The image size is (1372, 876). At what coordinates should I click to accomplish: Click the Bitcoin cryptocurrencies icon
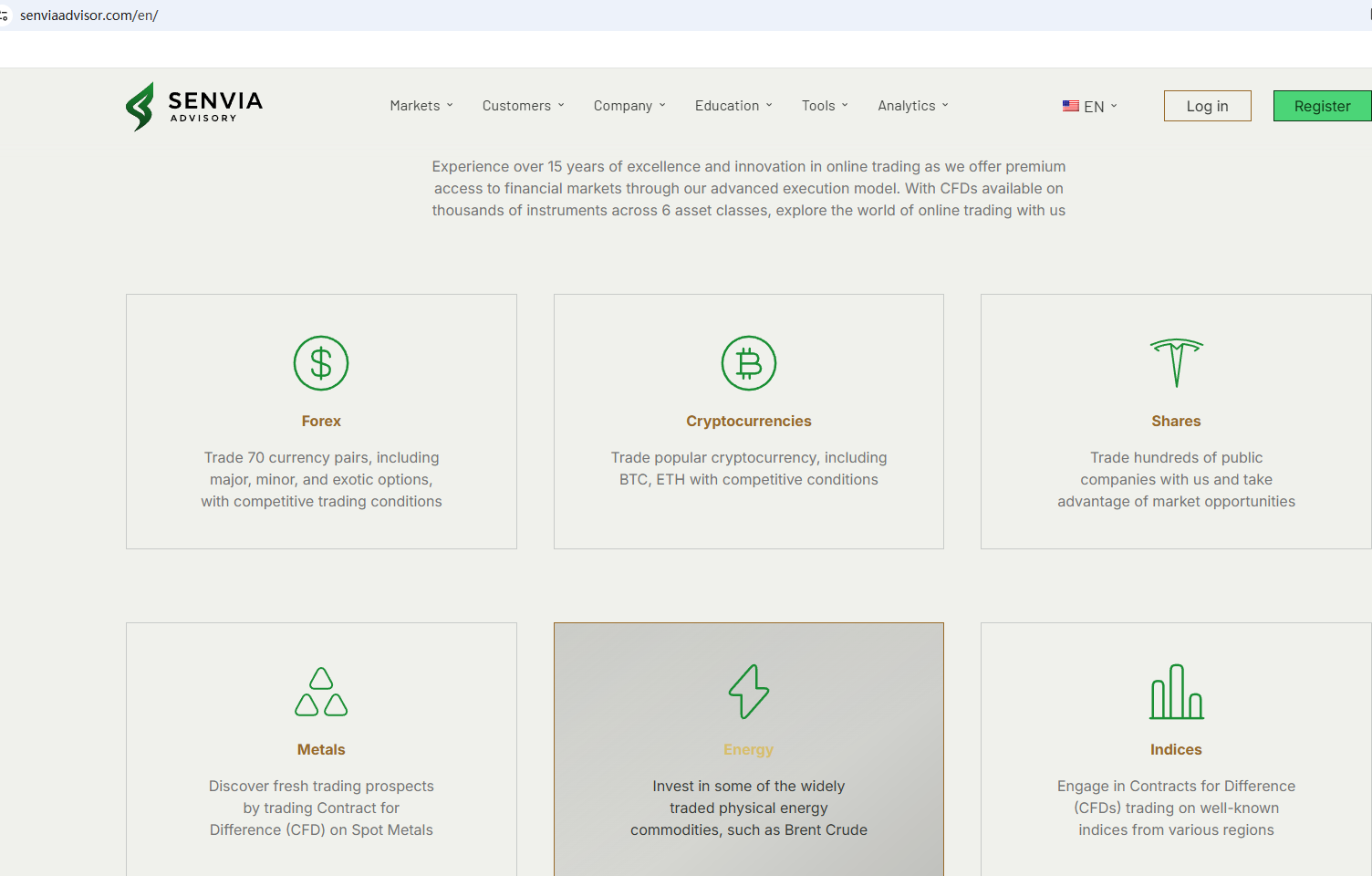(748, 363)
